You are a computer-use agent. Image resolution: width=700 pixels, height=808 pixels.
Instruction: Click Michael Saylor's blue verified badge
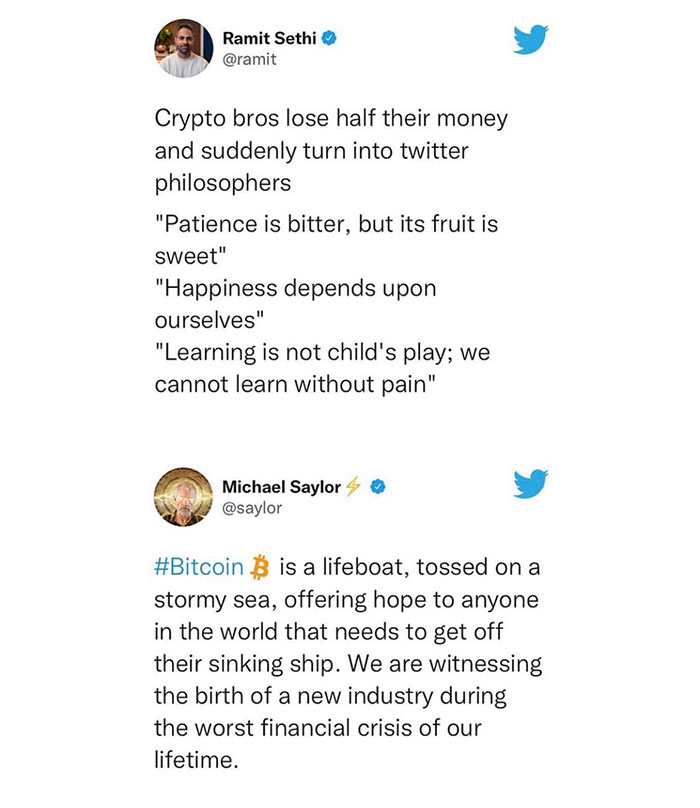[x=378, y=486]
